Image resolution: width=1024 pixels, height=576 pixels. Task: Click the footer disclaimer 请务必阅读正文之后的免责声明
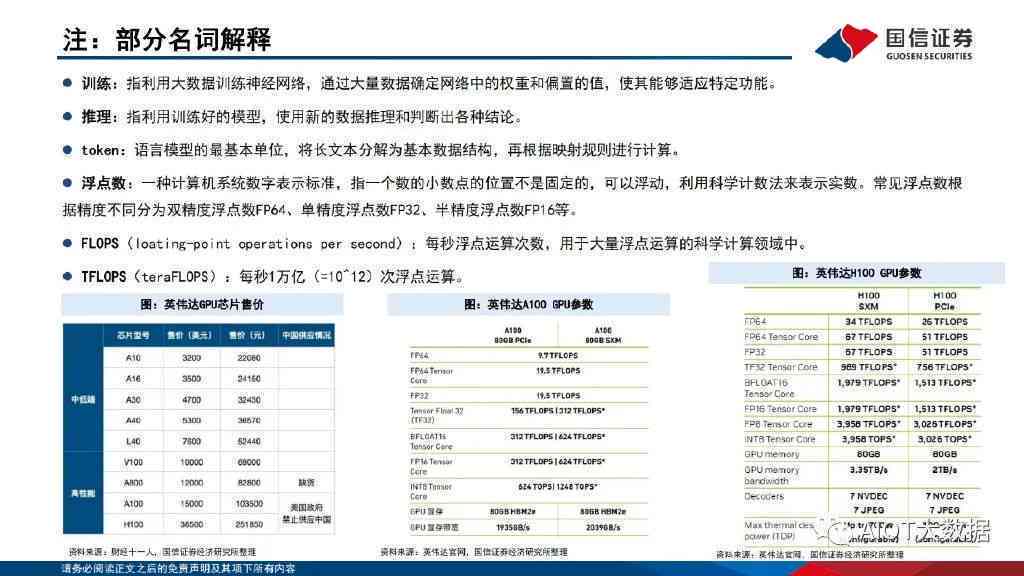(178, 569)
